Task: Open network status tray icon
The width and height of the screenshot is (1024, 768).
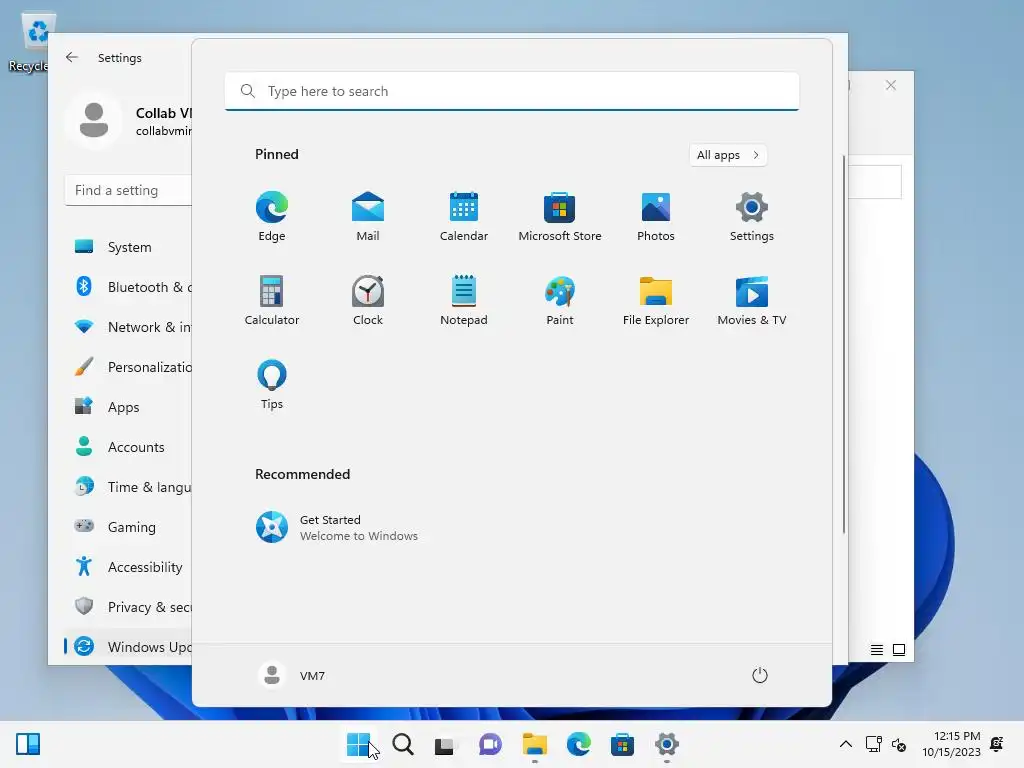Action: point(873,744)
